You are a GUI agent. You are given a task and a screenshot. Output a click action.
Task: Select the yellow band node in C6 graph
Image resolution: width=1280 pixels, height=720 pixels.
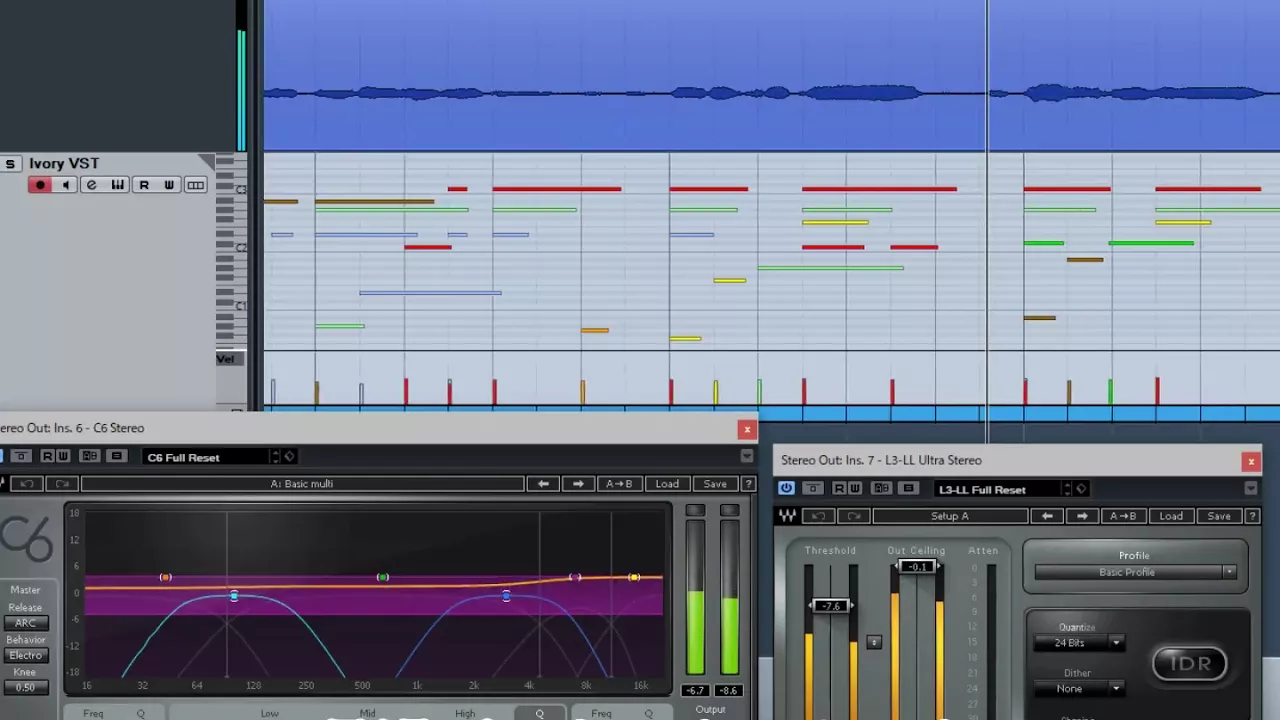634,577
